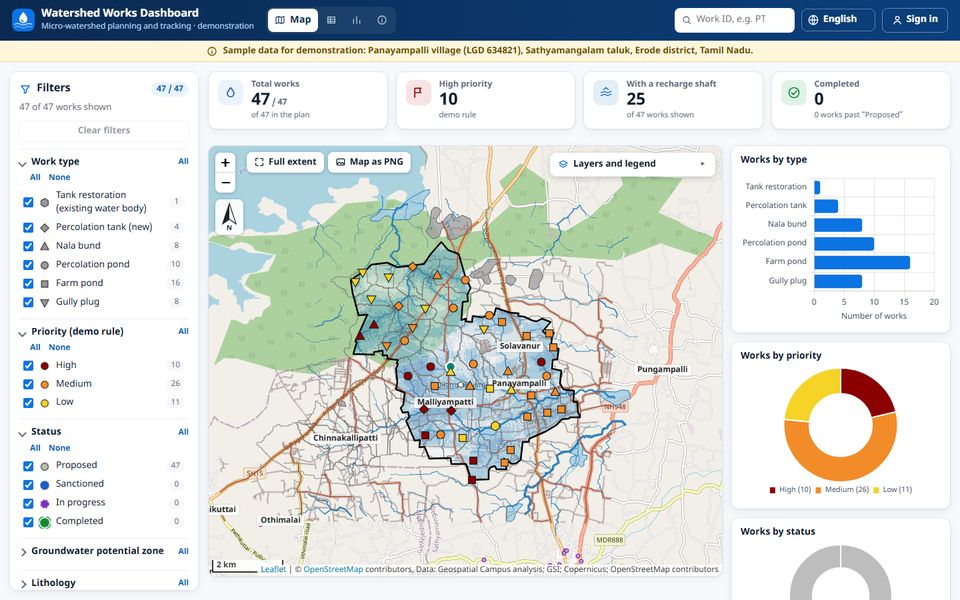
Task: Click the Full extent button
Action: pyautogui.click(x=285, y=162)
